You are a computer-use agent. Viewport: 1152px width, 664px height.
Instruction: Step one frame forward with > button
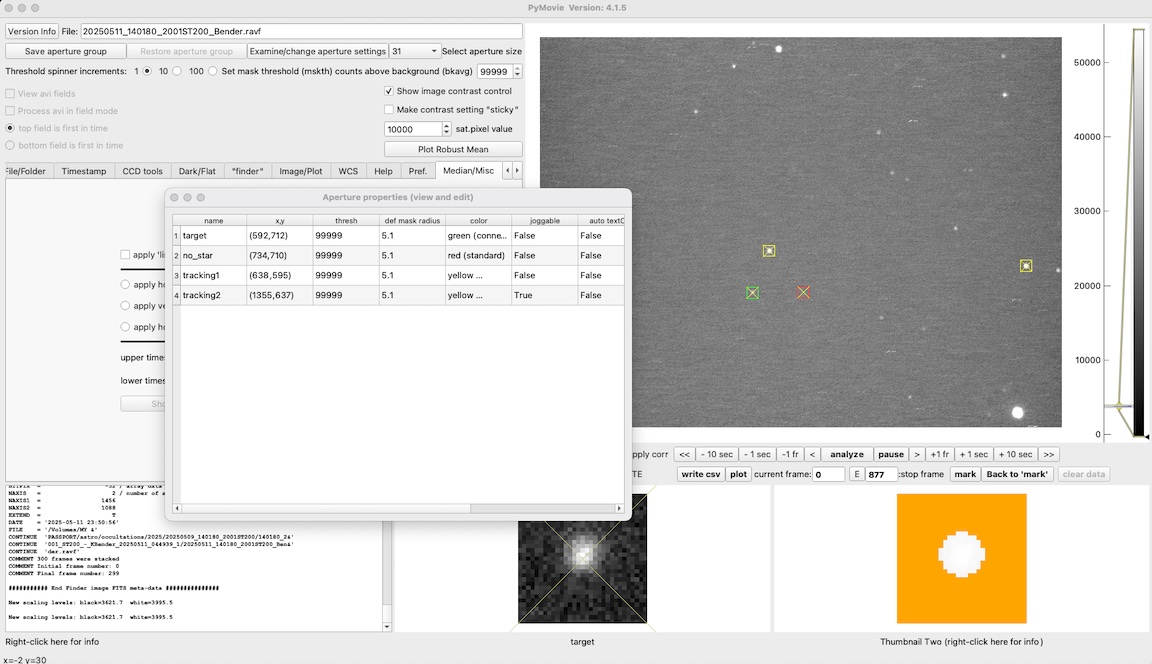(x=917, y=454)
